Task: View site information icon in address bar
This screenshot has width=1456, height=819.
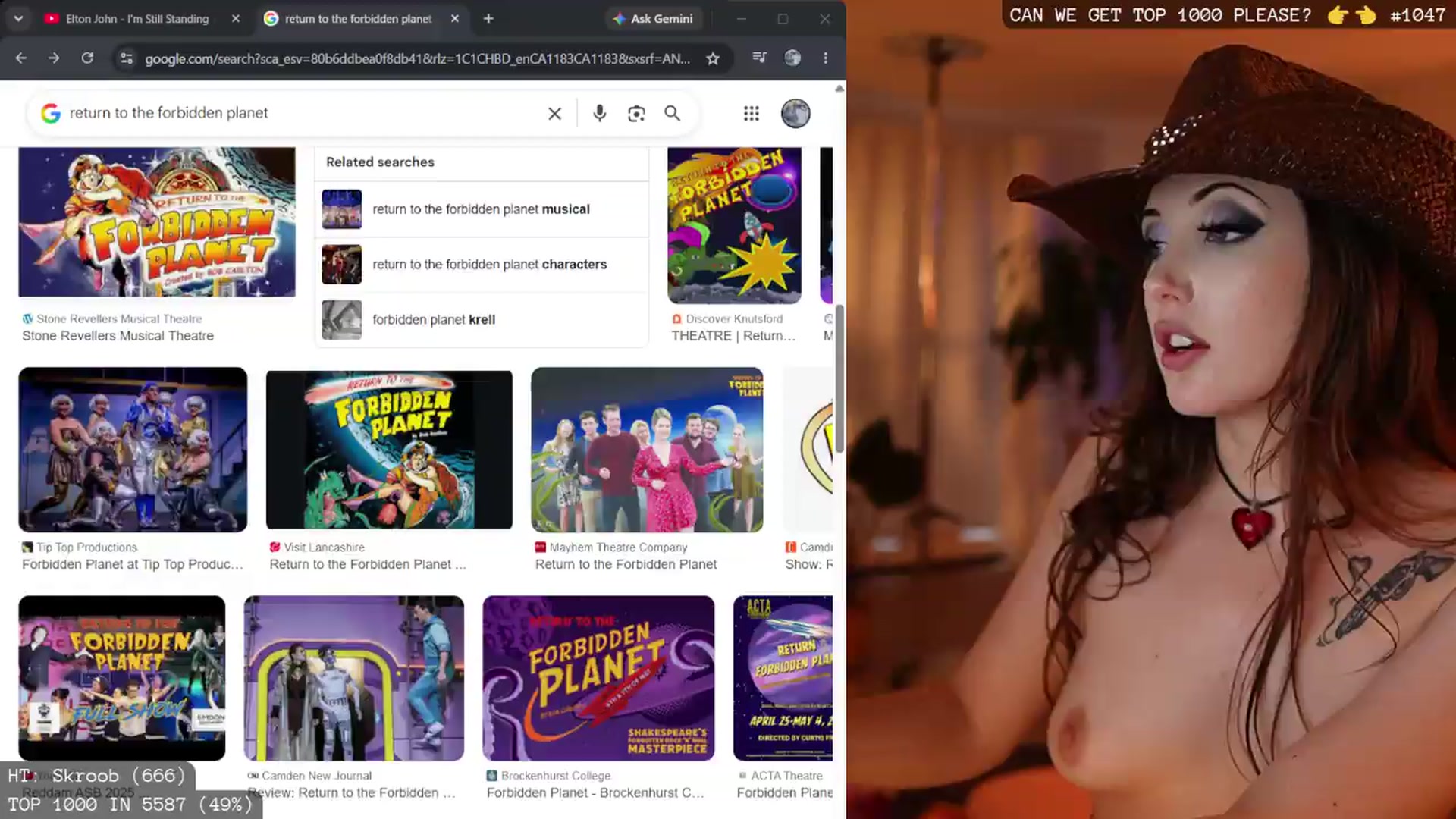Action: 127,58
